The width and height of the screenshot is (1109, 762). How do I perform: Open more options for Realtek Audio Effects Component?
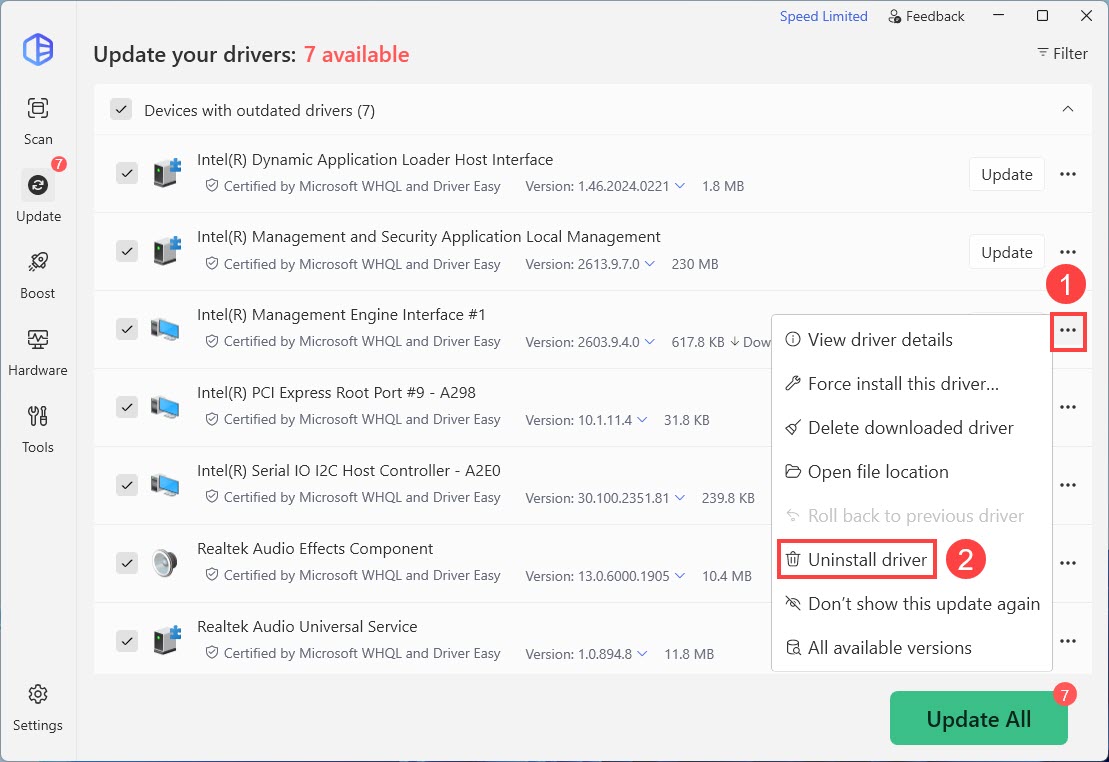click(1067, 563)
